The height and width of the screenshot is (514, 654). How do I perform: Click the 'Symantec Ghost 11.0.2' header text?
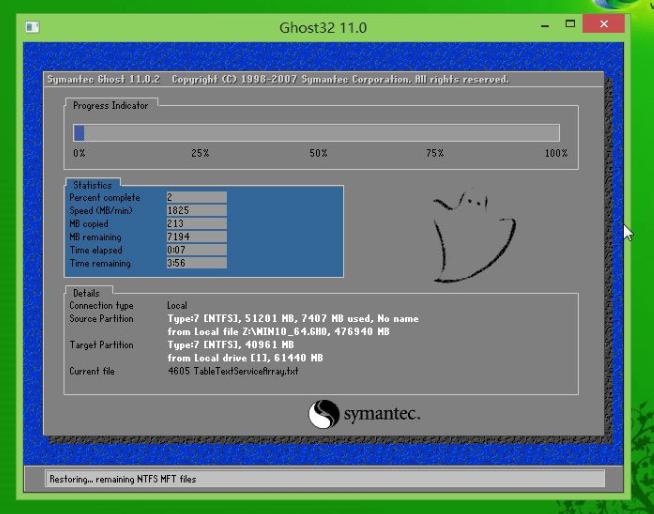pos(103,79)
